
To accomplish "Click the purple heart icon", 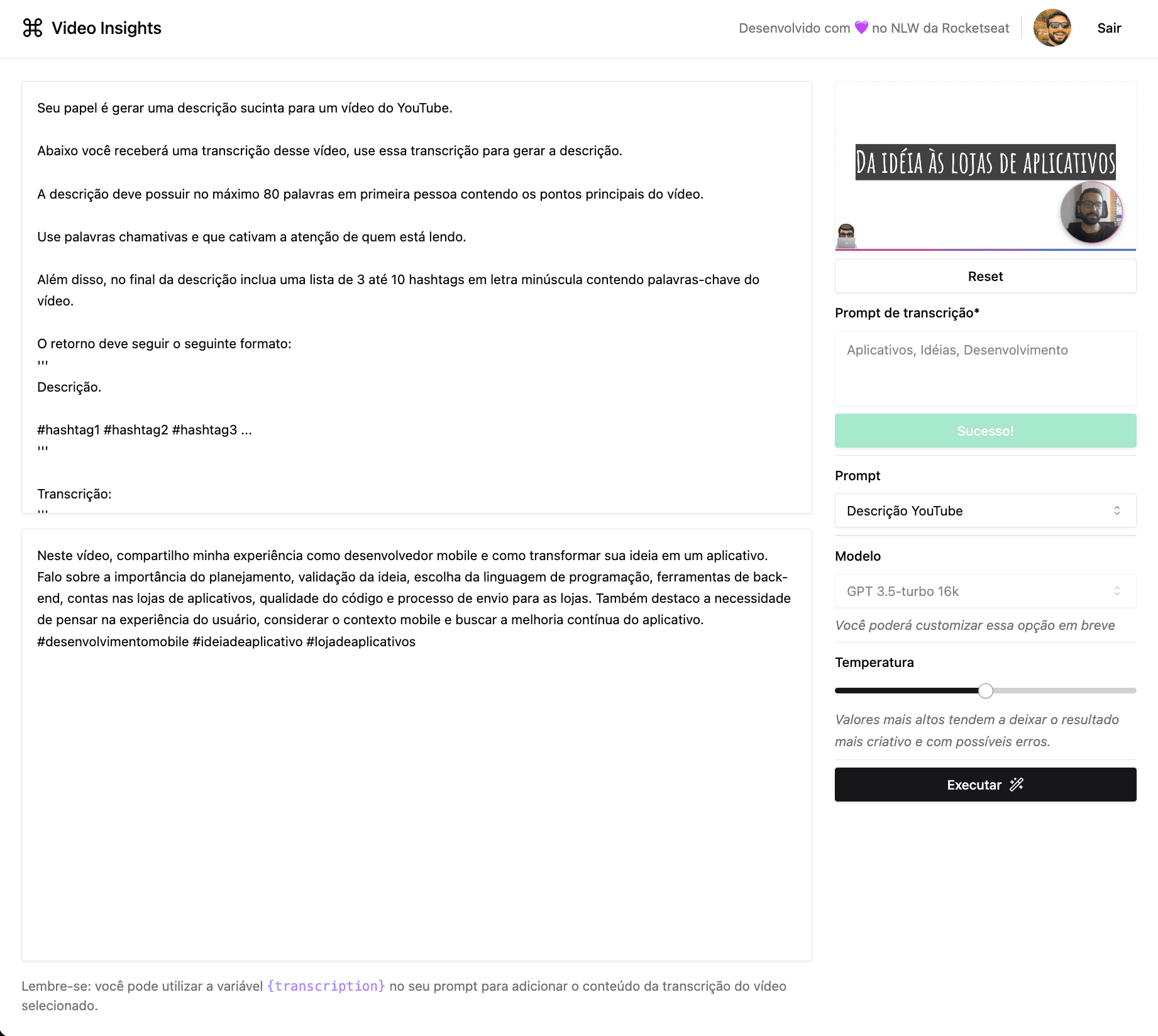I will click(861, 28).
